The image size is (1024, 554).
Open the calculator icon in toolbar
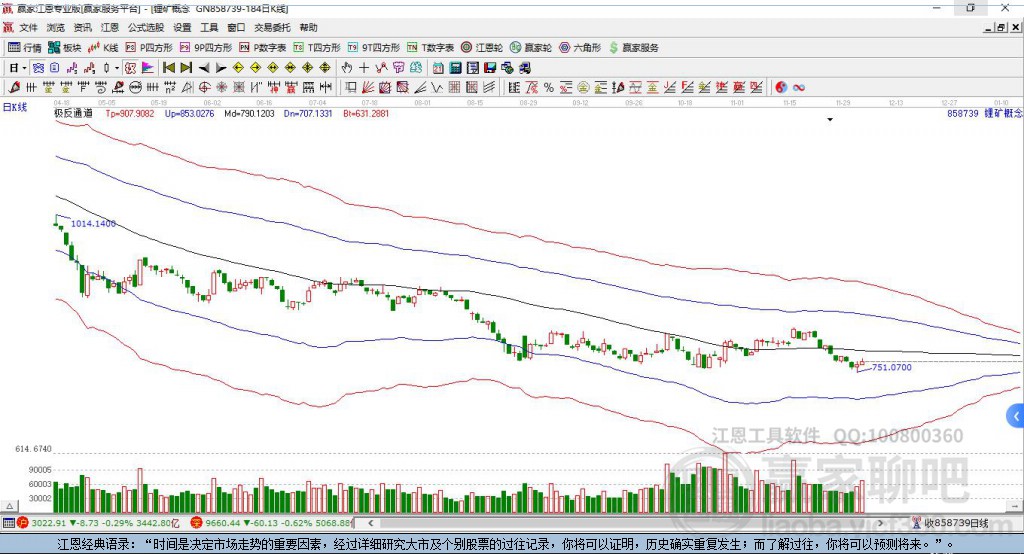(456, 67)
